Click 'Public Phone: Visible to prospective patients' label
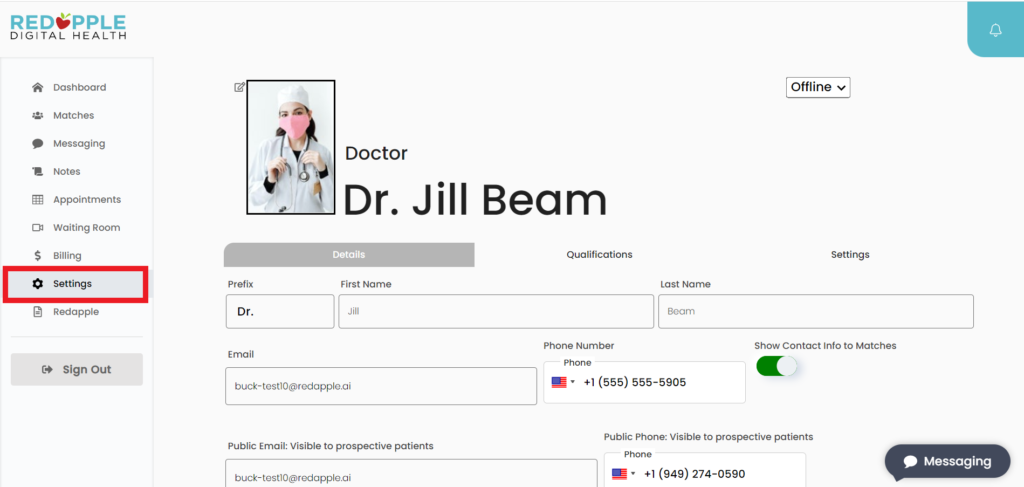This screenshot has height=487, width=1024. tap(709, 437)
